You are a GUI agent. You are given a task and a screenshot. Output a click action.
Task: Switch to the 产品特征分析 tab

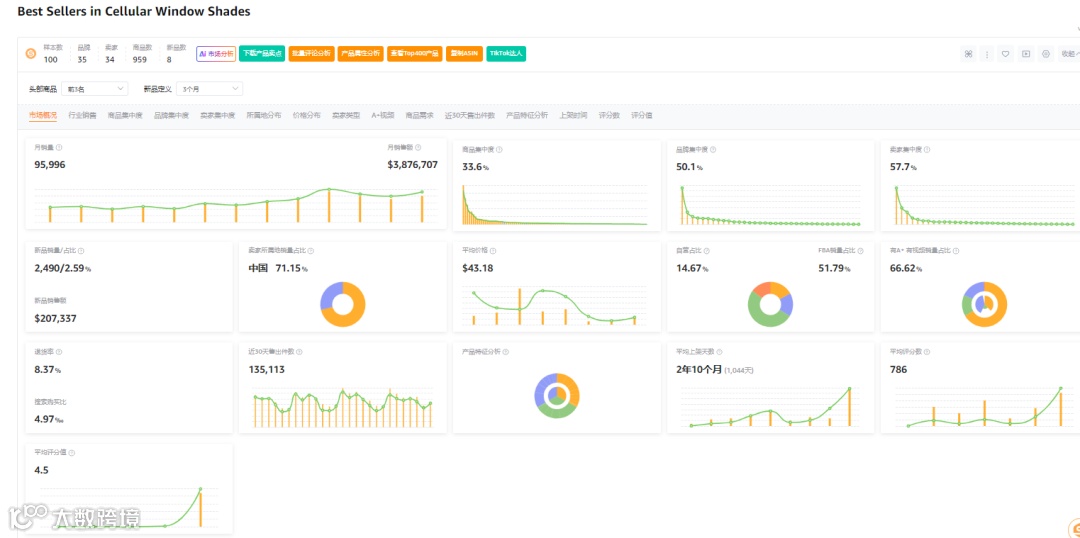pos(527,115)
